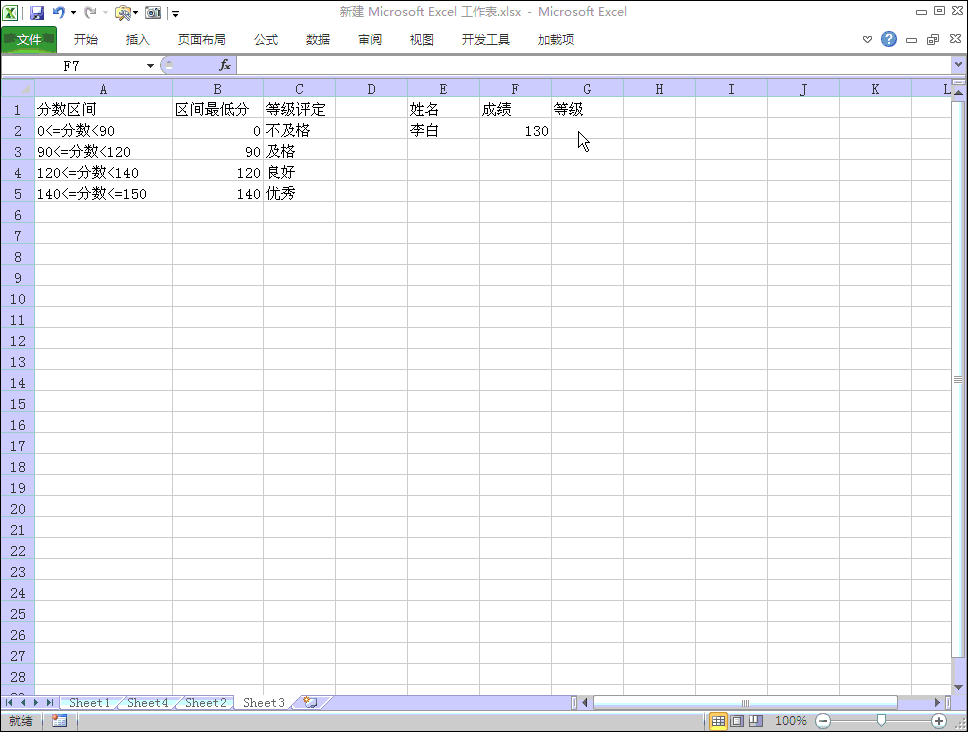Click the Excel application icon in title bar
The image size is (968, 732).
[10, 12]
